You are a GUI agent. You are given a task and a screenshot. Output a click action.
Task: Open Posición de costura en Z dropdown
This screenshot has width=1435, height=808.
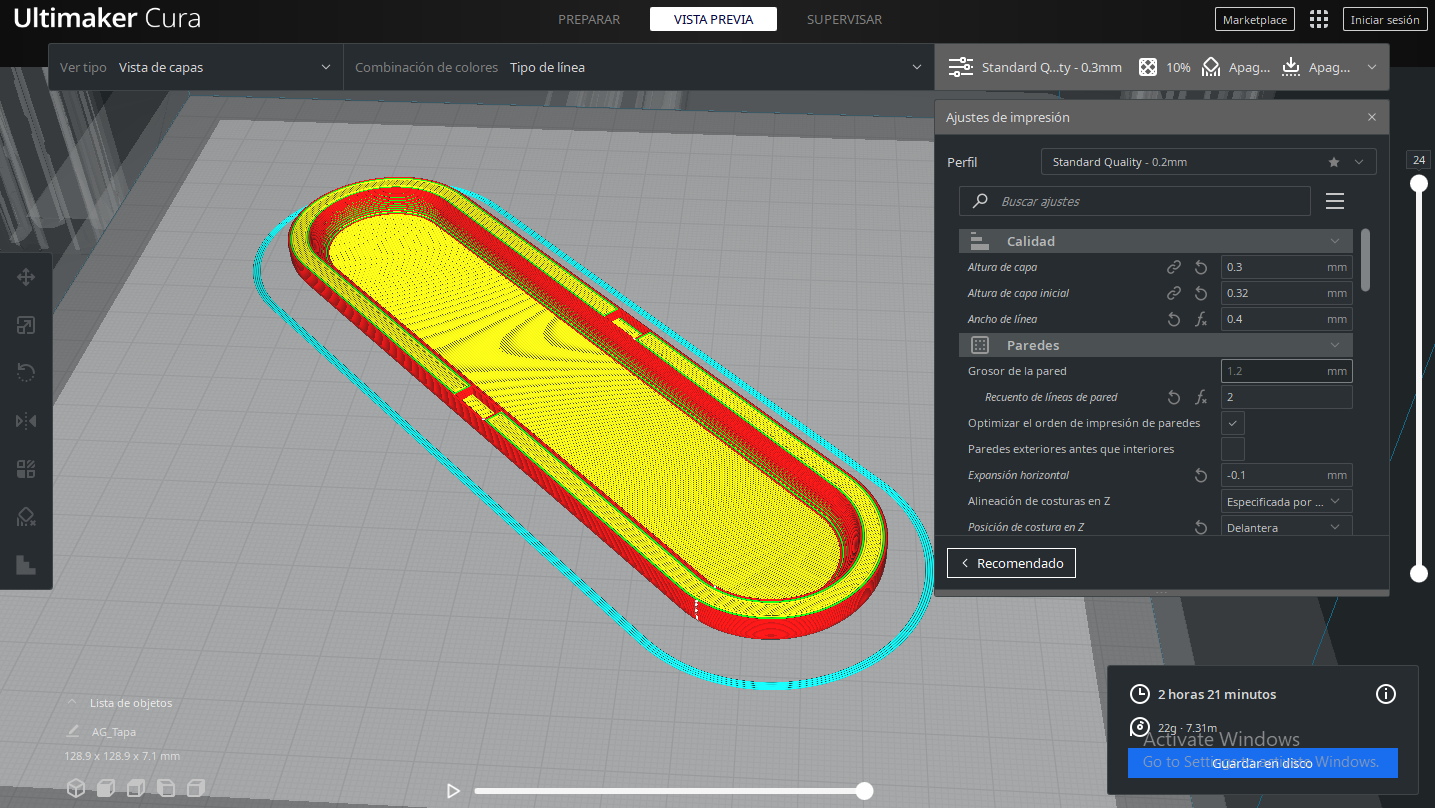coord(1287,527)
